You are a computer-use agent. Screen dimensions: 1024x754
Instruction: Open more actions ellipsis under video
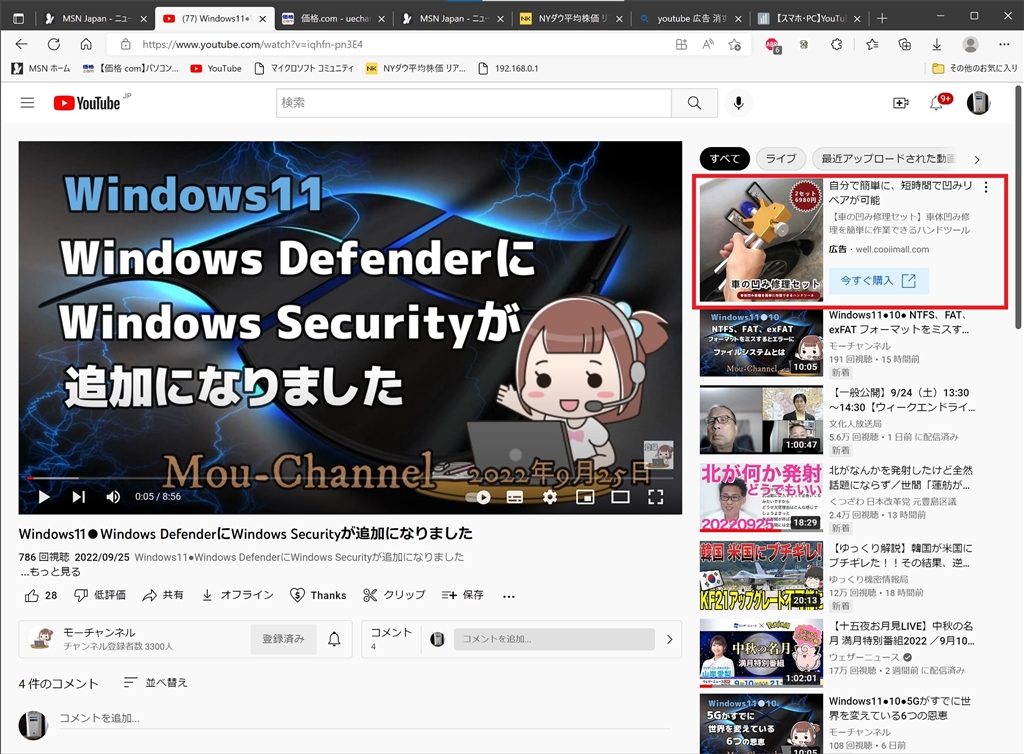pos(509,596)
